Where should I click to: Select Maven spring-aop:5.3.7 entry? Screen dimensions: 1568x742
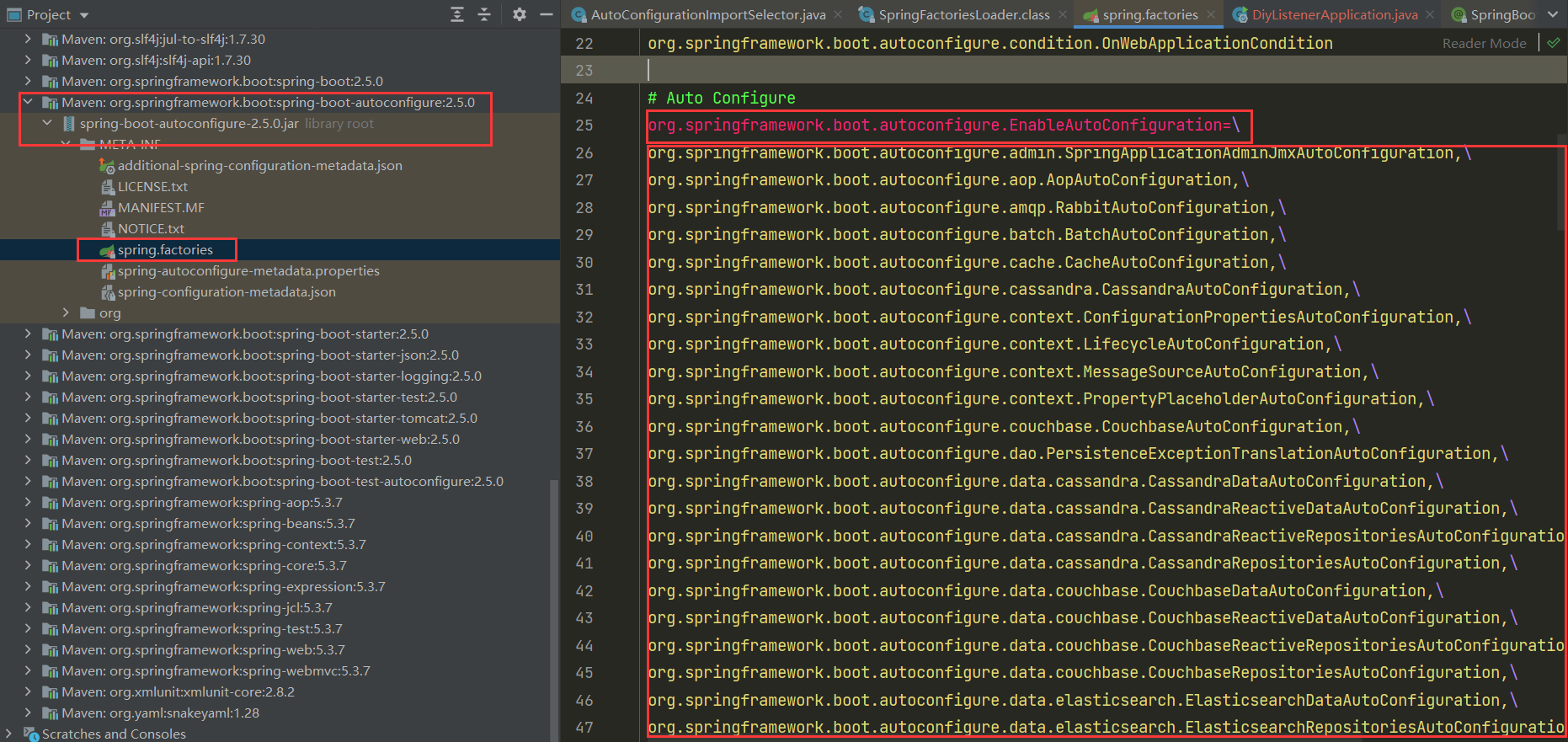tap(202, 502)
